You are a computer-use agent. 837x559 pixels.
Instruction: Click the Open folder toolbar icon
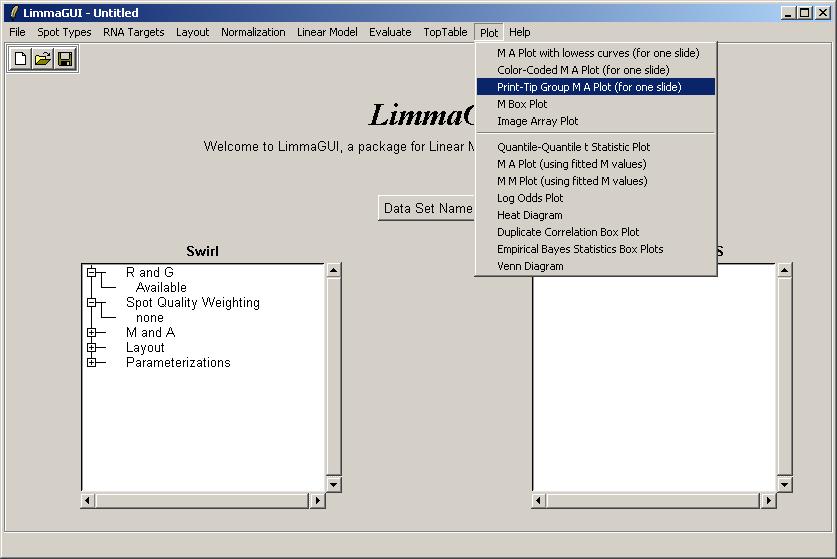(x=43, y=59)
